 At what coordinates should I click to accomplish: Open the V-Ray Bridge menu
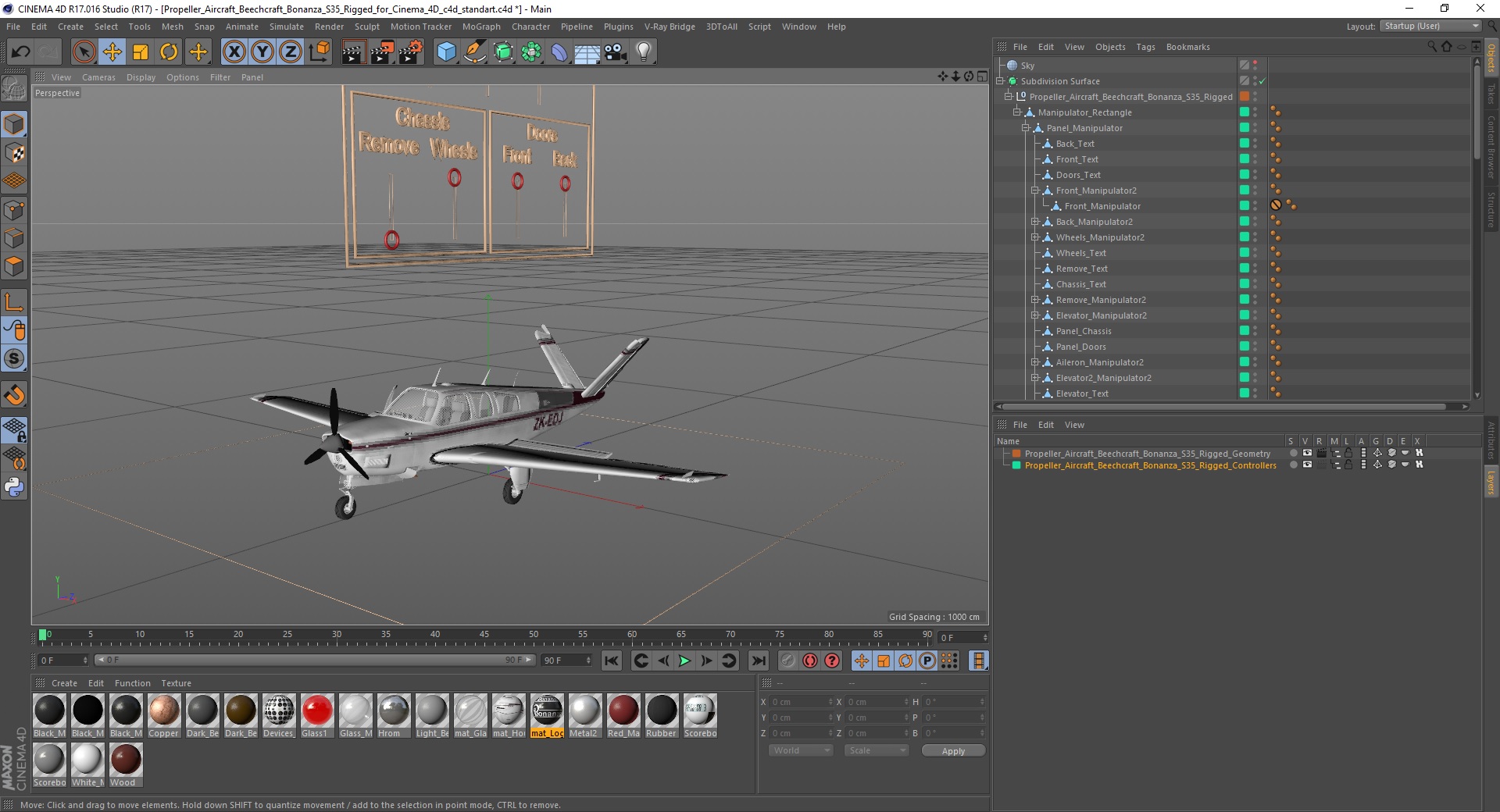(x=670, y=27)
